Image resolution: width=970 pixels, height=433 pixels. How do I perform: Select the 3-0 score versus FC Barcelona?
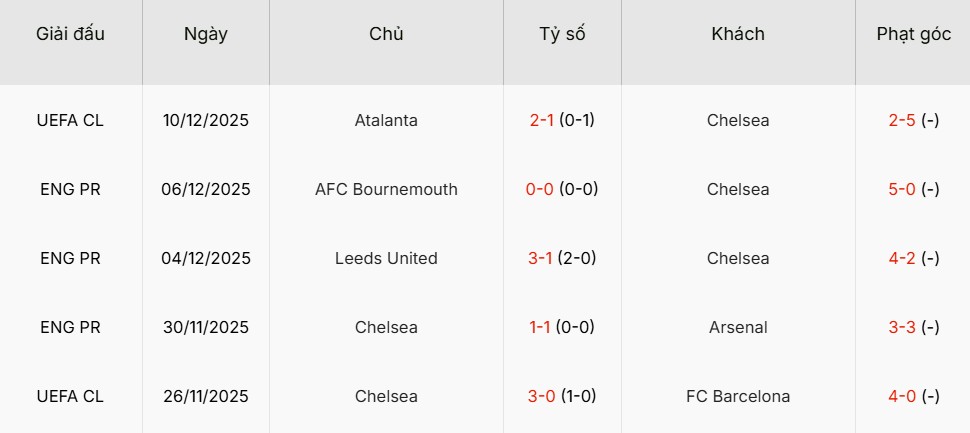point(542,396)
